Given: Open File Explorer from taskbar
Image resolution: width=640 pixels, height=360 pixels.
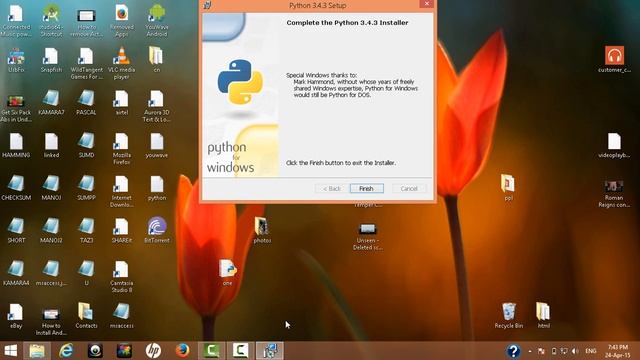Looking at the screenshot, I should [37, 351].
